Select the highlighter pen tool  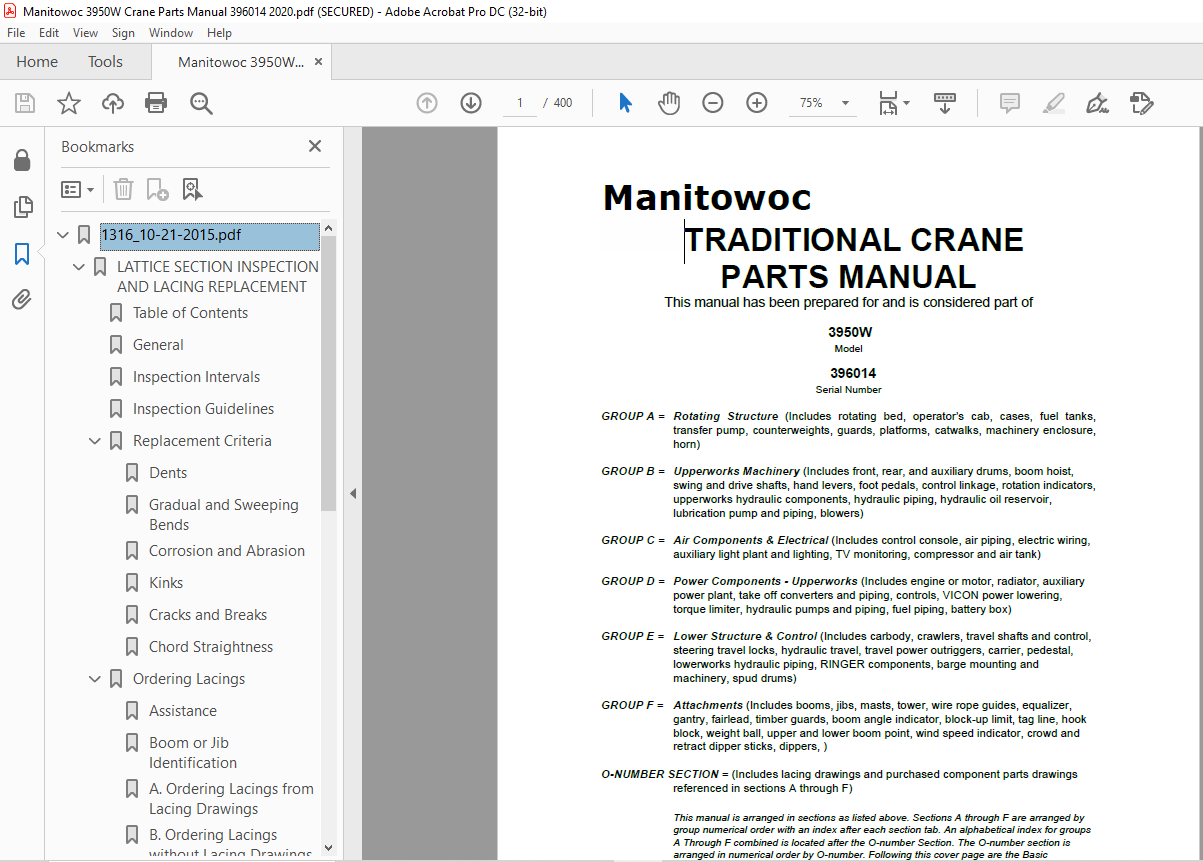(x=1053, y=103)
